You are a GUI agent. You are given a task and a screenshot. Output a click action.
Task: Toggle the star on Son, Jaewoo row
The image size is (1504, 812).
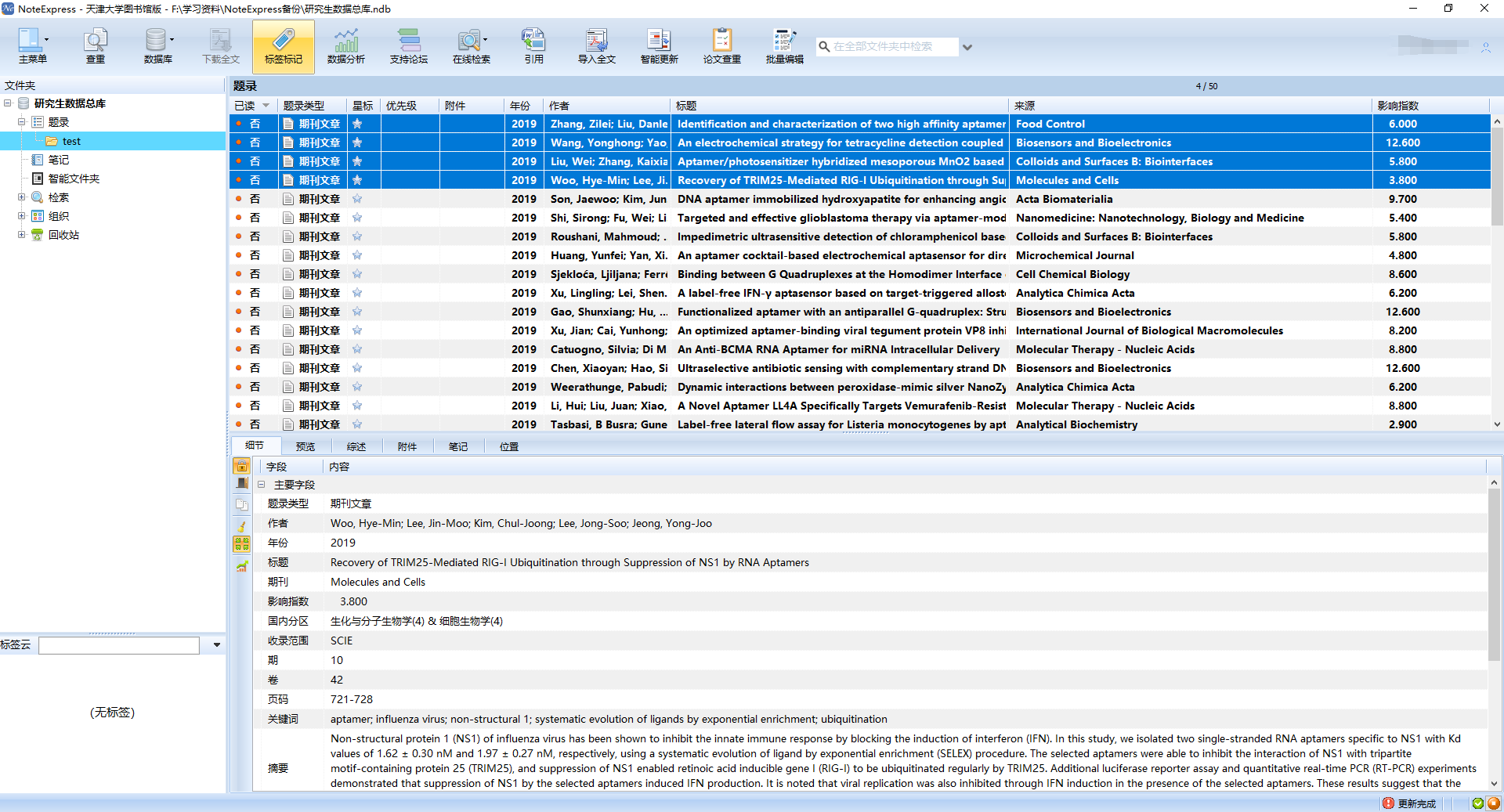coord(357,199)
